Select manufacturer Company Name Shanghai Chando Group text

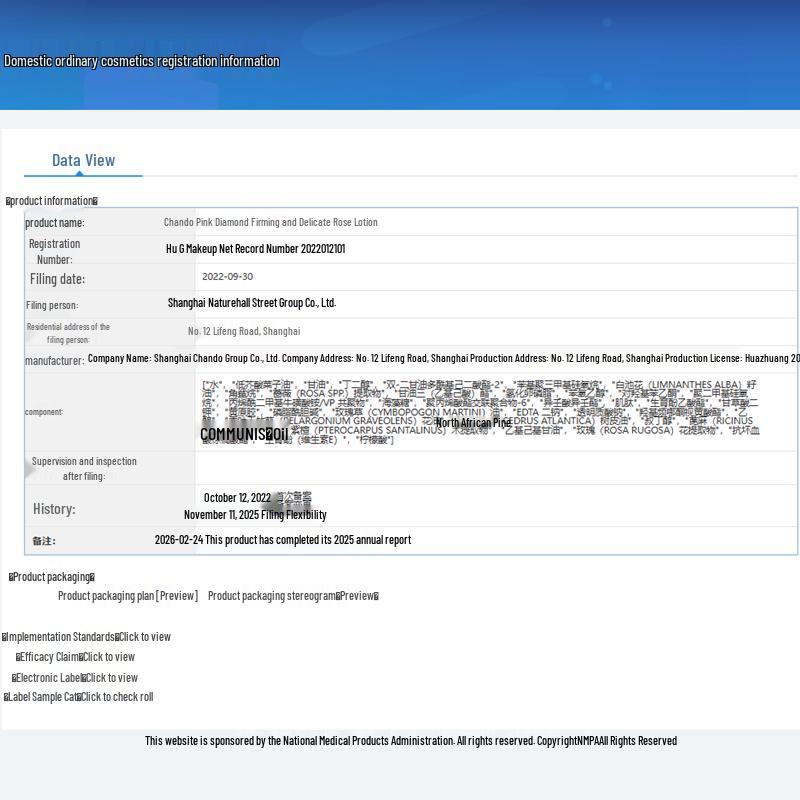(443, 359)
